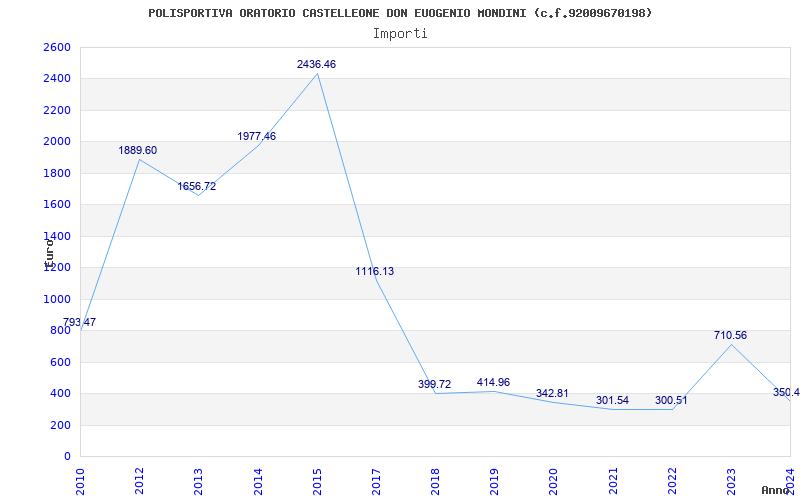The width and height of the screenshot is (800, 500).
Task: Select the 710.56 data label
Action: tap(731, 336)
